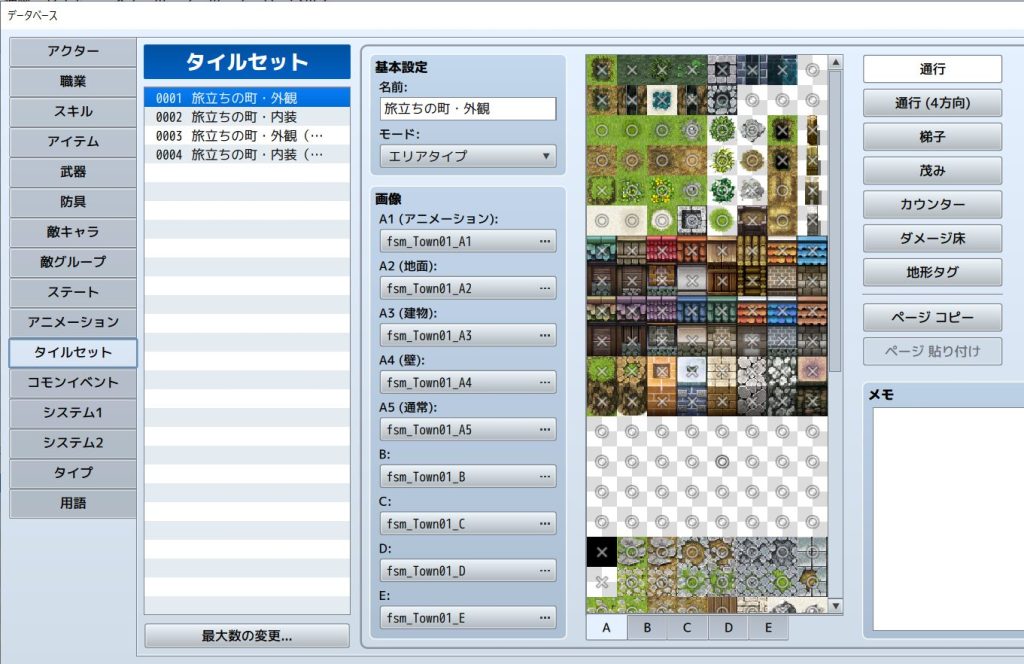The image size is (1024, 664).
Task: Click the 最大数の変更... button
Action: (247, 636)
